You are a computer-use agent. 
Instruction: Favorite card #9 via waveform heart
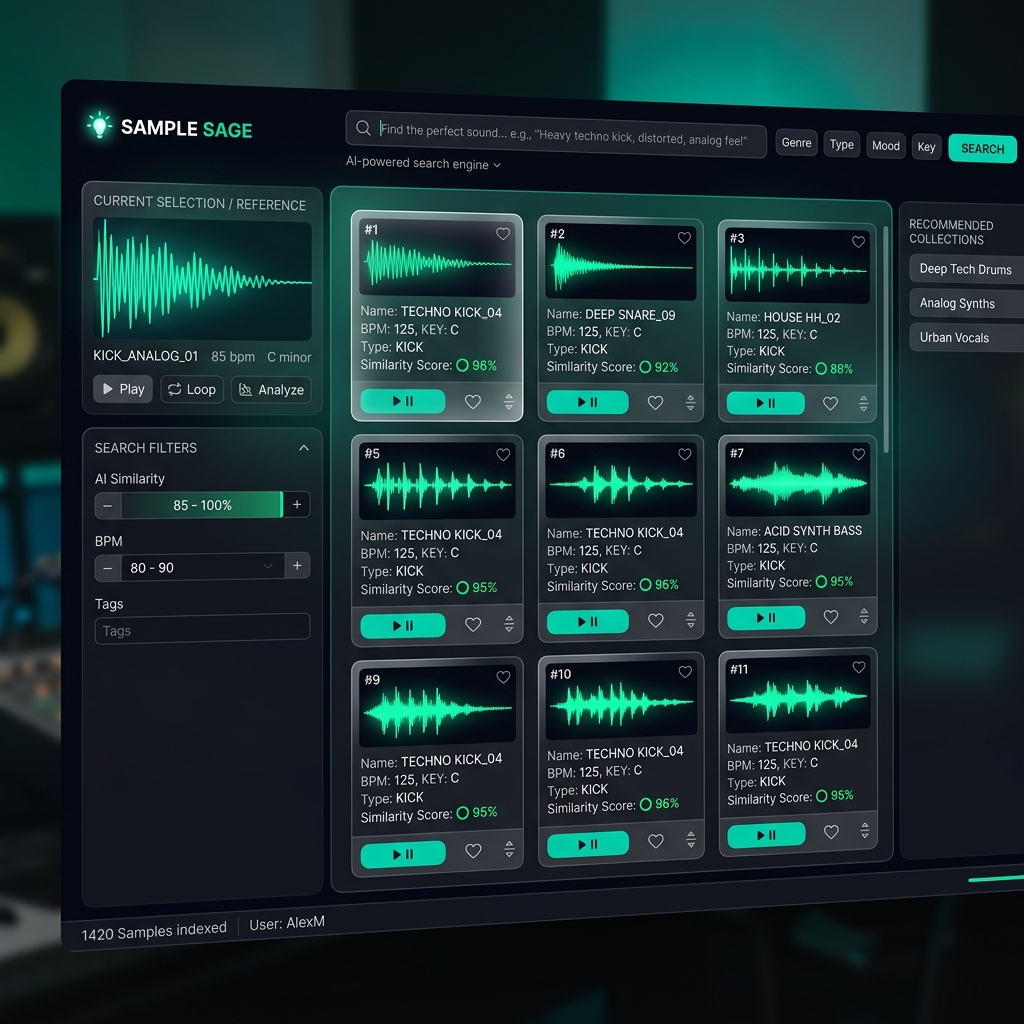pyautogui.click(x=504, y=677)
